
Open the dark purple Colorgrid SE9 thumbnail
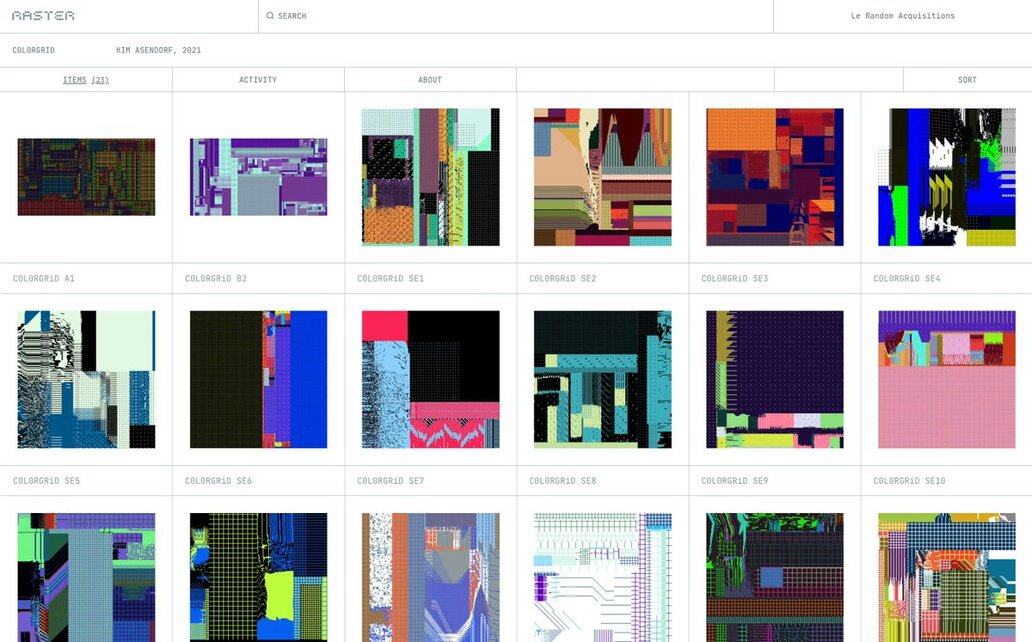pos(774,379)
